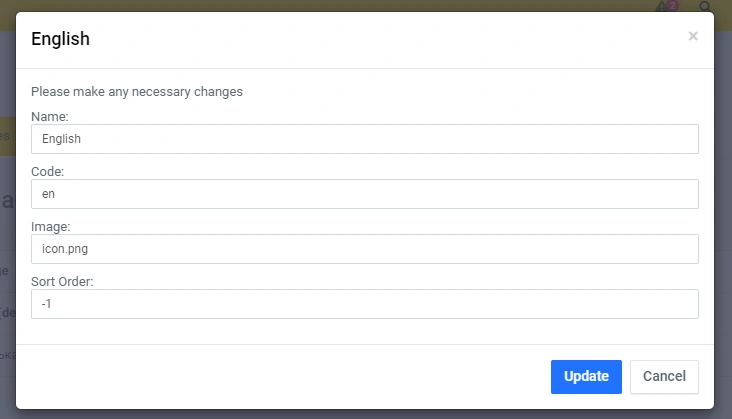Click empty footer space left of Update
732x419 pixels.
(280, 377)
